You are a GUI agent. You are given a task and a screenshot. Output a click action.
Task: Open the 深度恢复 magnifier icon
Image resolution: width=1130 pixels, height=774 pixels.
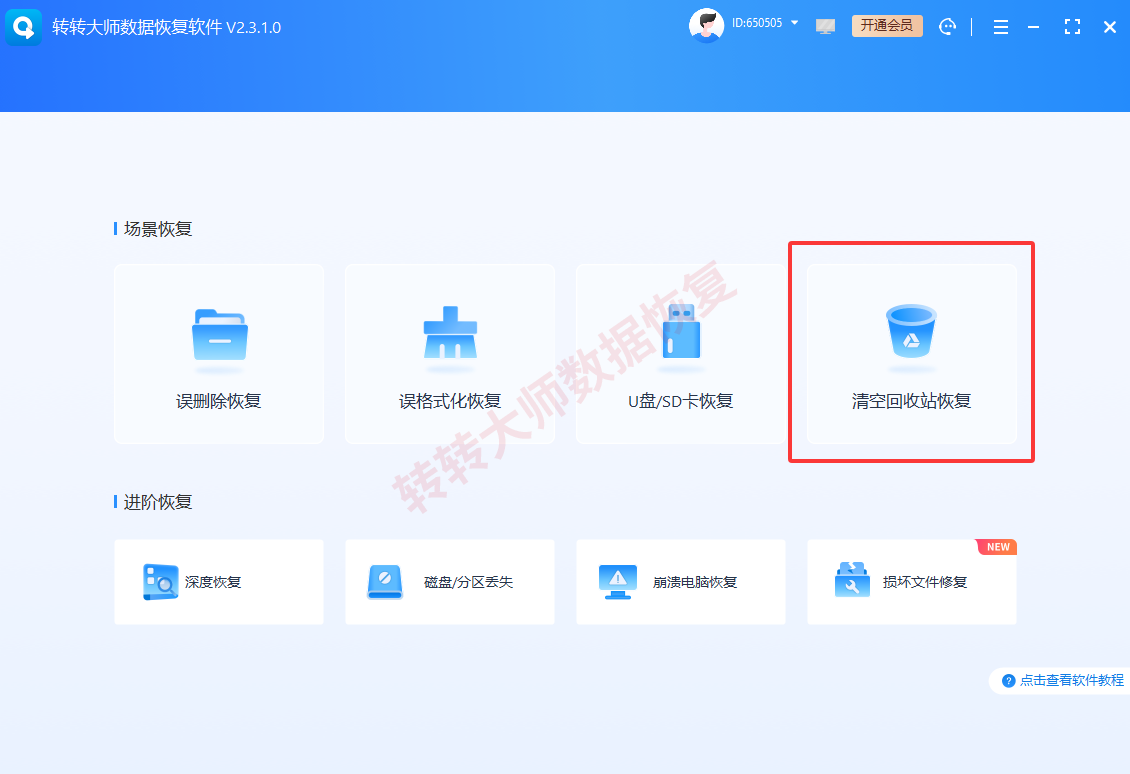[160, 582]
